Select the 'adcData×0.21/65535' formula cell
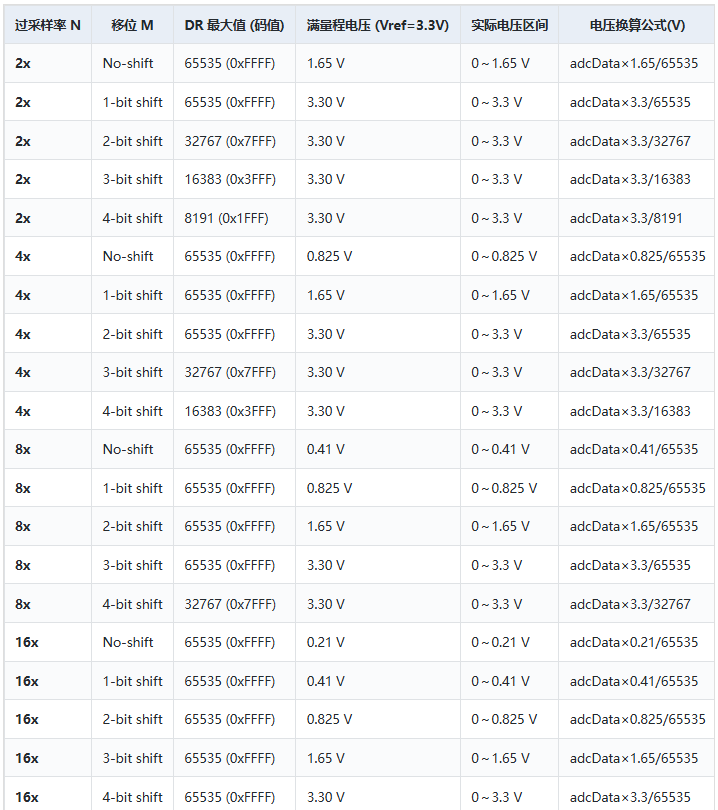Image resolution: width=718 pixels, height=810 pixels. (x=634, y=642)
